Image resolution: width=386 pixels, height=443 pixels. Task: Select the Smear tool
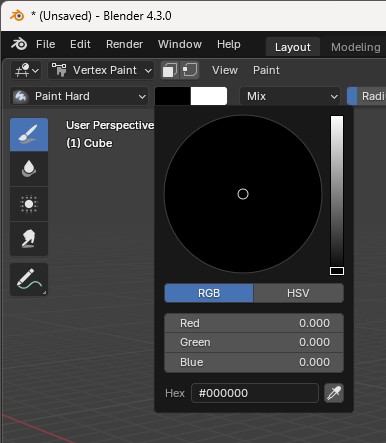pos(29,239)
